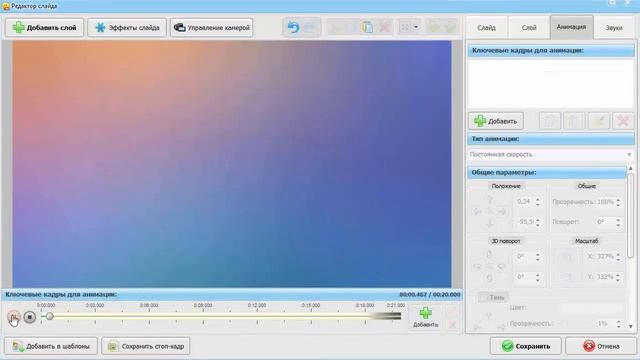Open the Звуки tab
Screen dimensions: 640x360
coord(614,28)
